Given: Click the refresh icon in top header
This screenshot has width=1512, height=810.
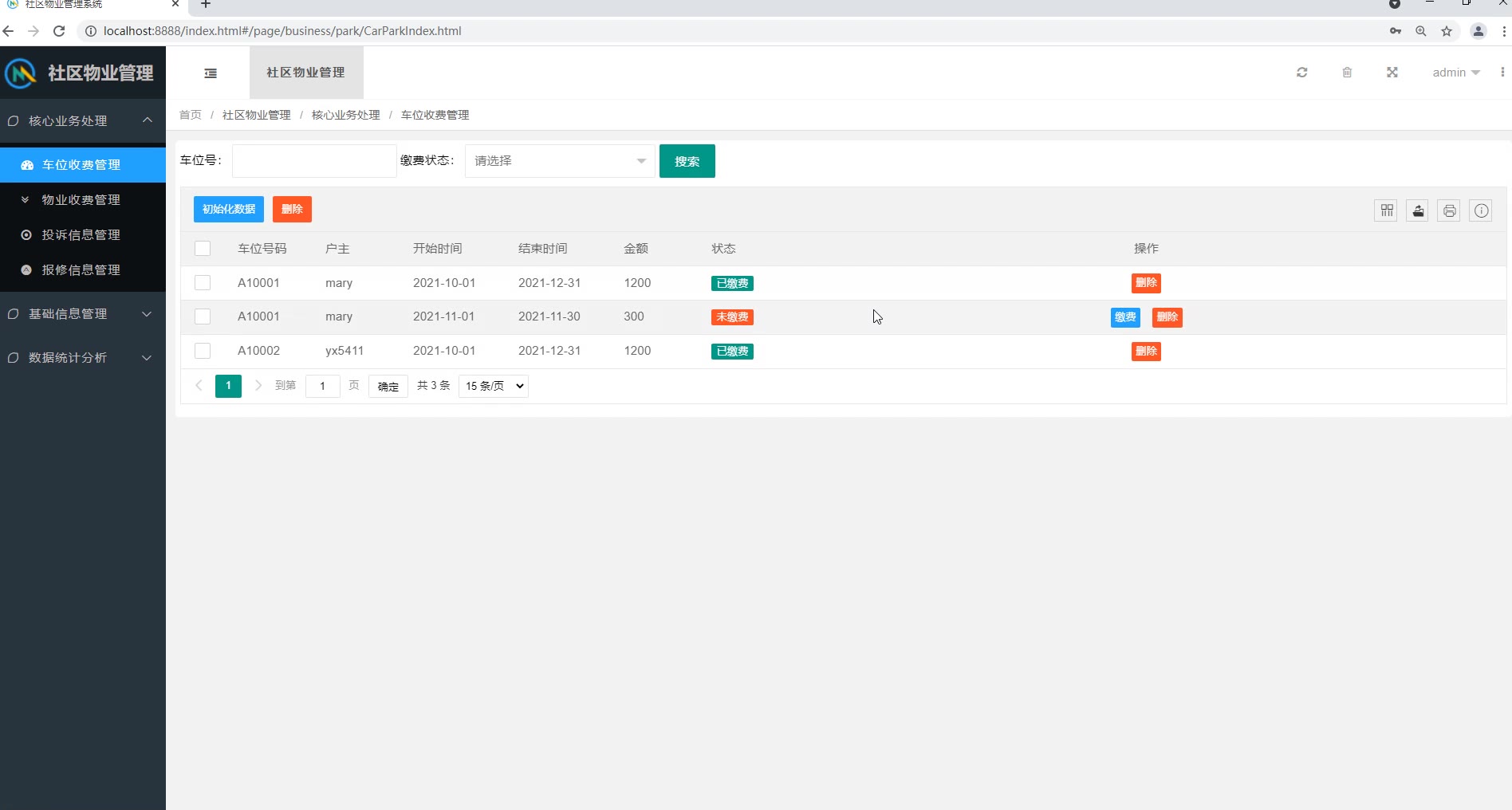Looking at the screenshot, I should 1301,73.
